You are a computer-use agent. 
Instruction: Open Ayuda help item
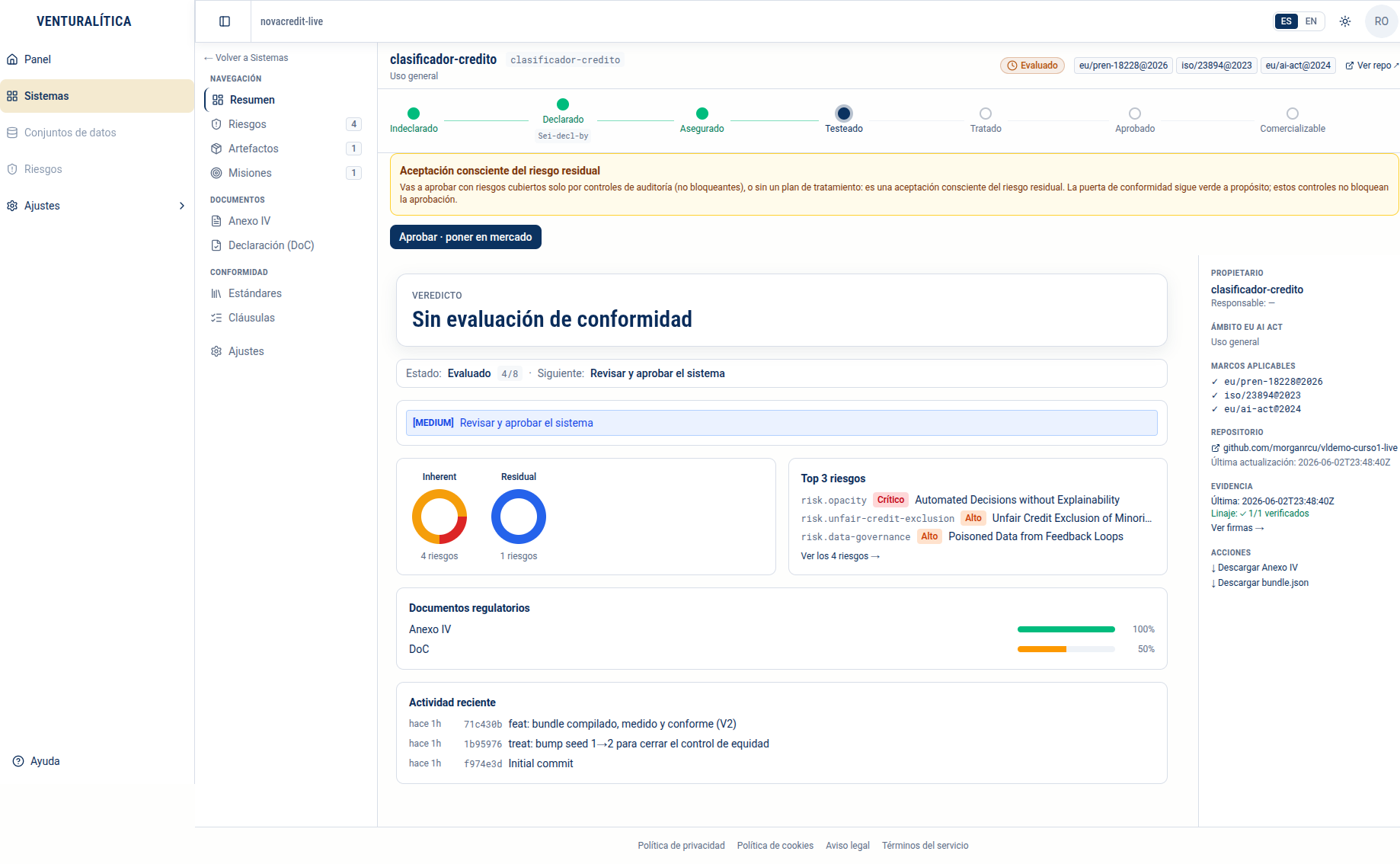[x=37, y=761]
